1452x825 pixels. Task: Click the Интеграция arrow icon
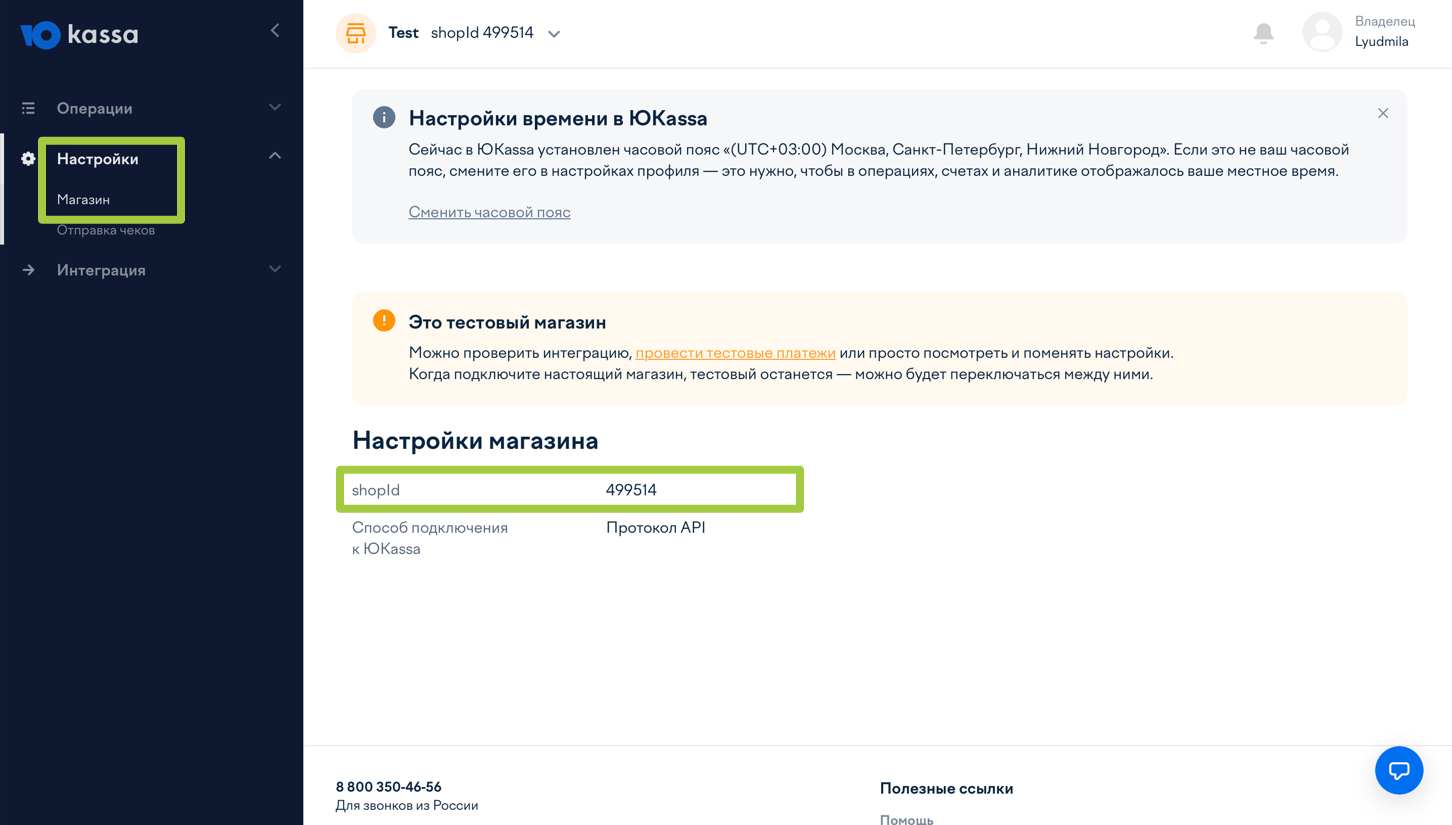click(28, 270)
